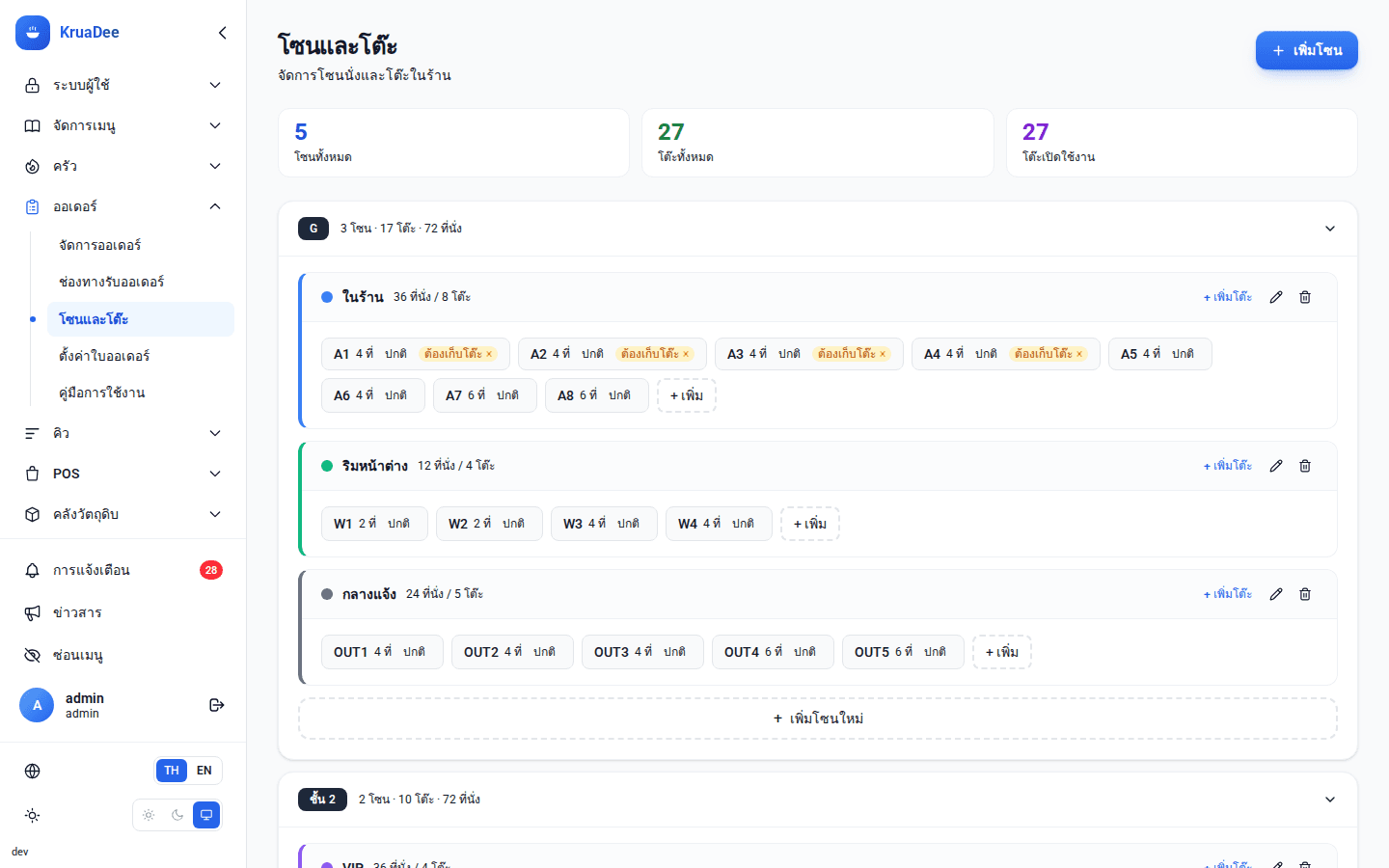Select the system theme monitor button

click(206, 815)
